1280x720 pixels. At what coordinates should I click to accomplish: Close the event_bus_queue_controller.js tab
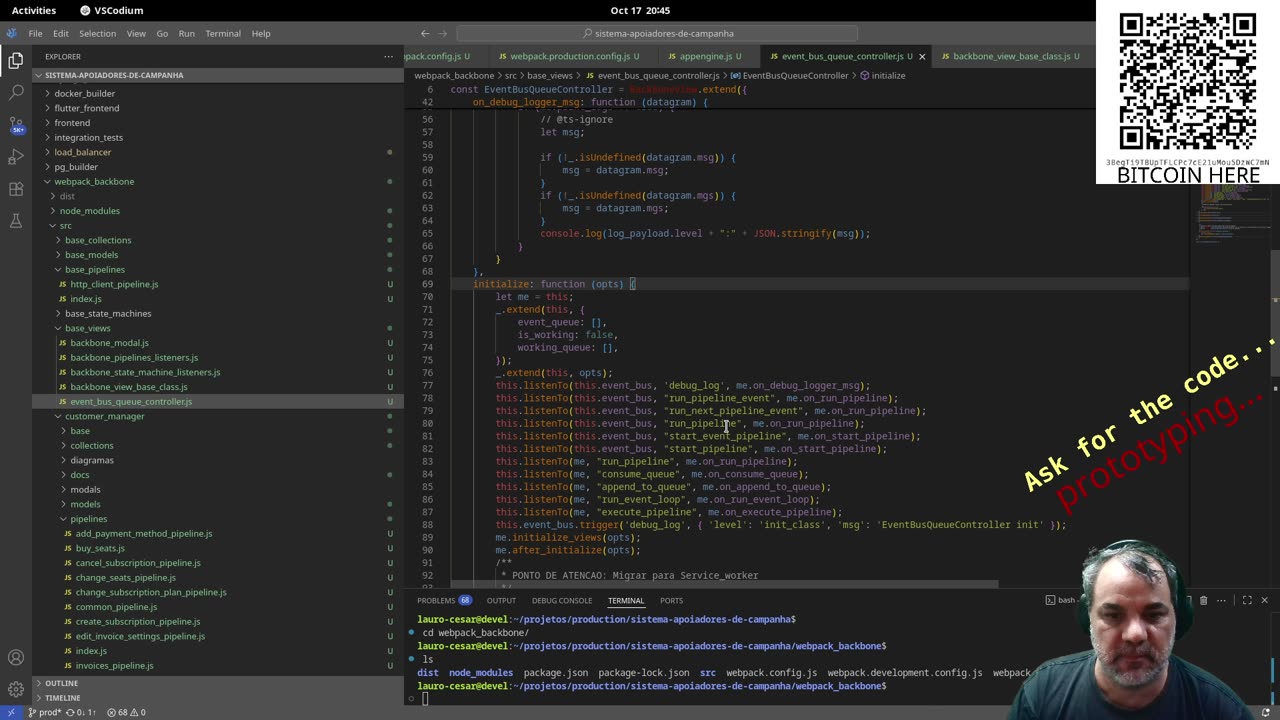click(922, 56)
